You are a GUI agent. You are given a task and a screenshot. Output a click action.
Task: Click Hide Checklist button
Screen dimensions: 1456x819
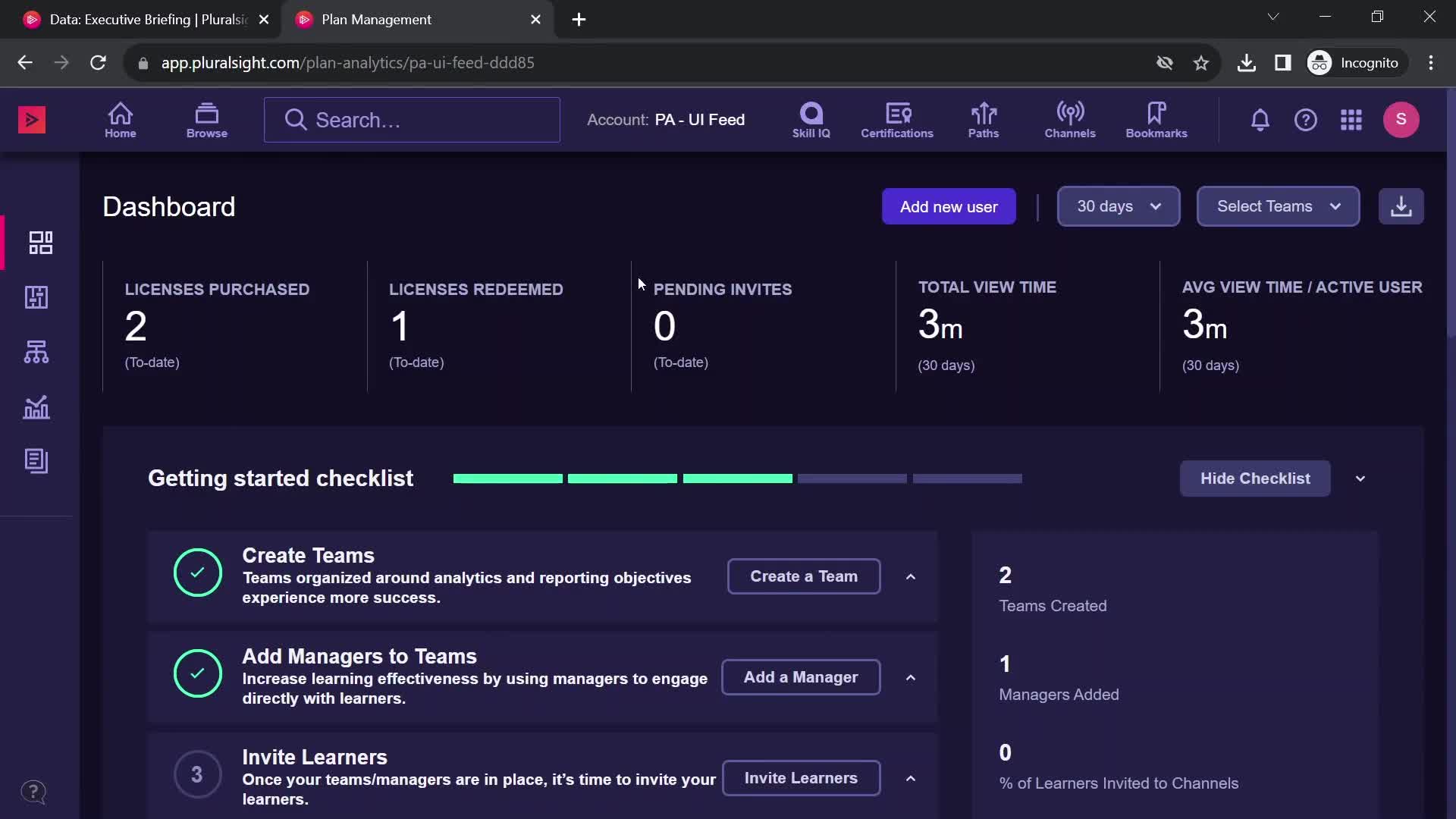(1254, 479)
